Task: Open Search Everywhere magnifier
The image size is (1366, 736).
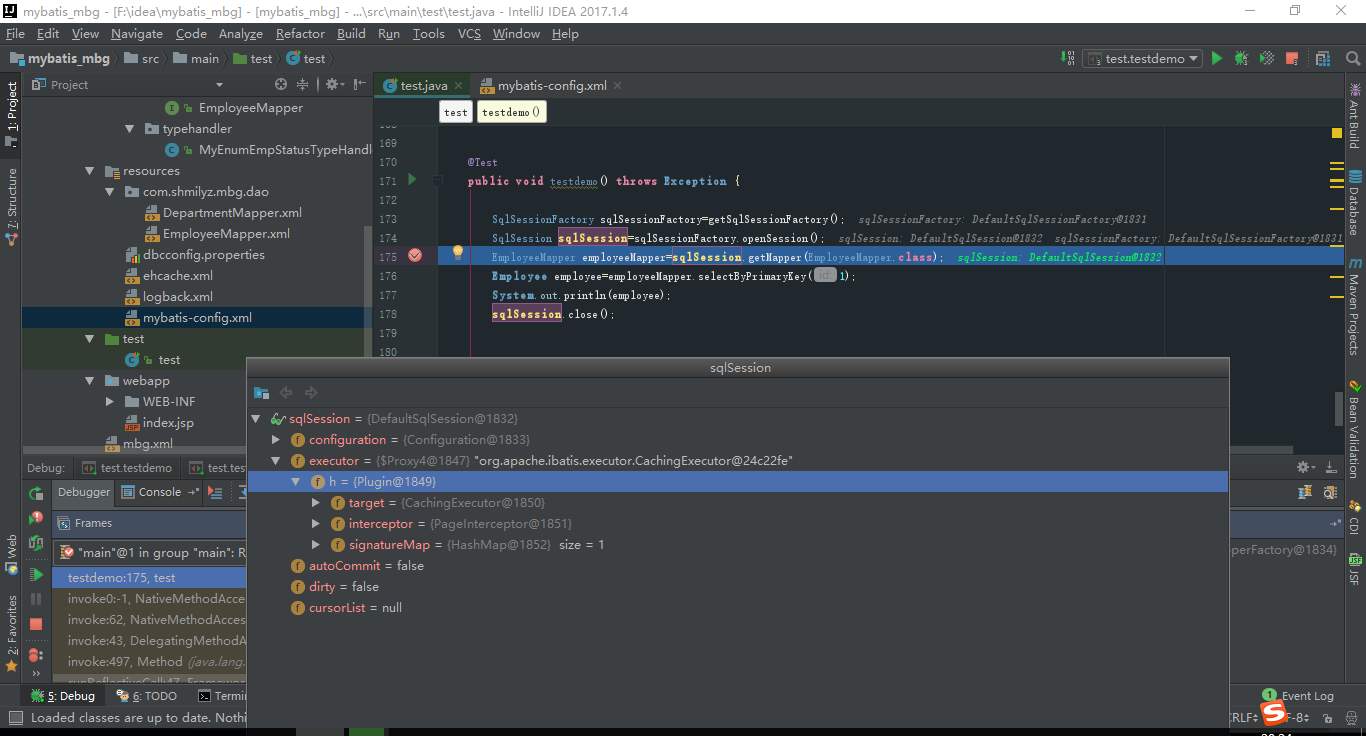Action: (1352, 58)
